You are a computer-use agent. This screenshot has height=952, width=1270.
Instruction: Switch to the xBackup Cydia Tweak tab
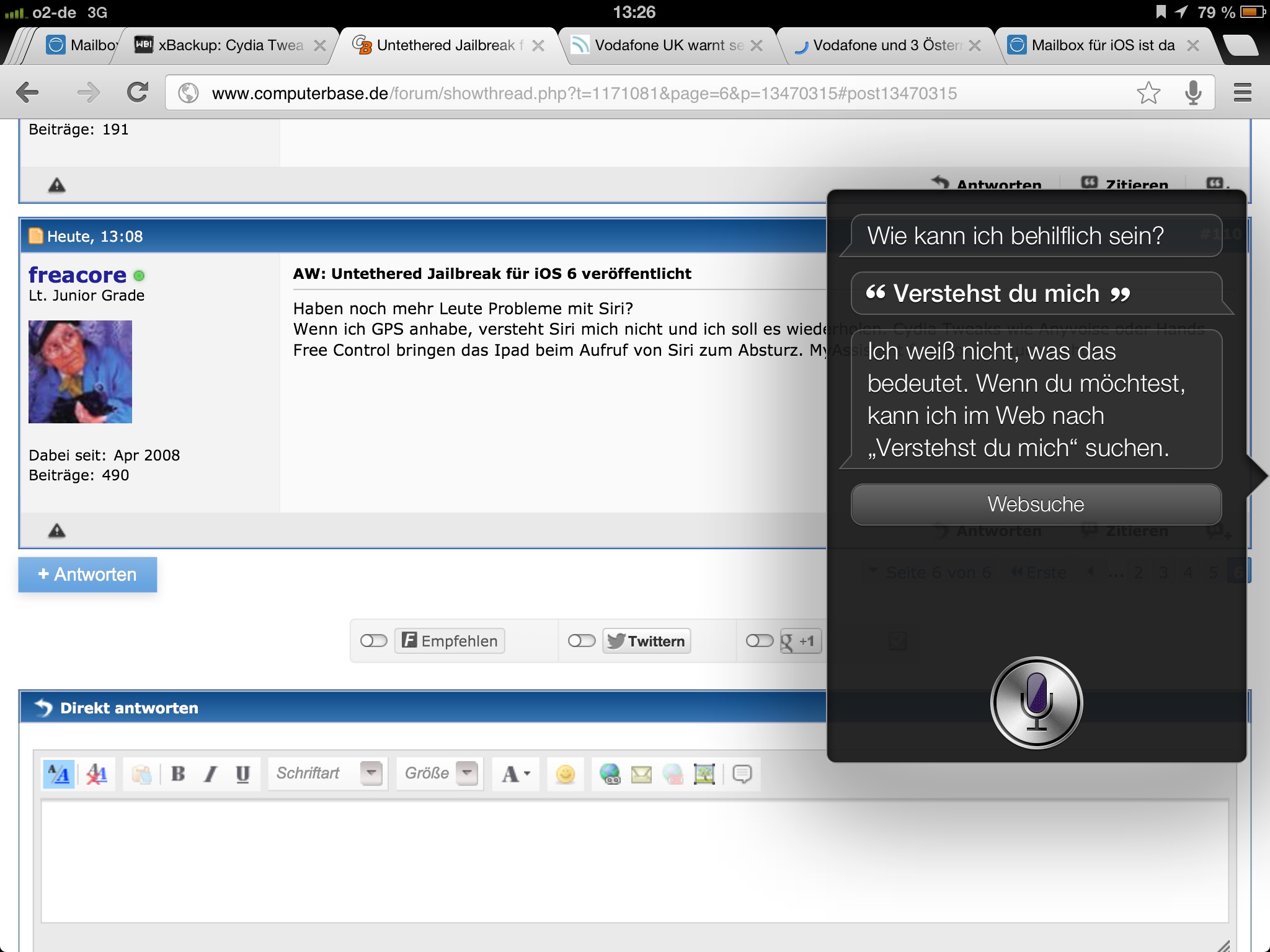pos(231,45)
